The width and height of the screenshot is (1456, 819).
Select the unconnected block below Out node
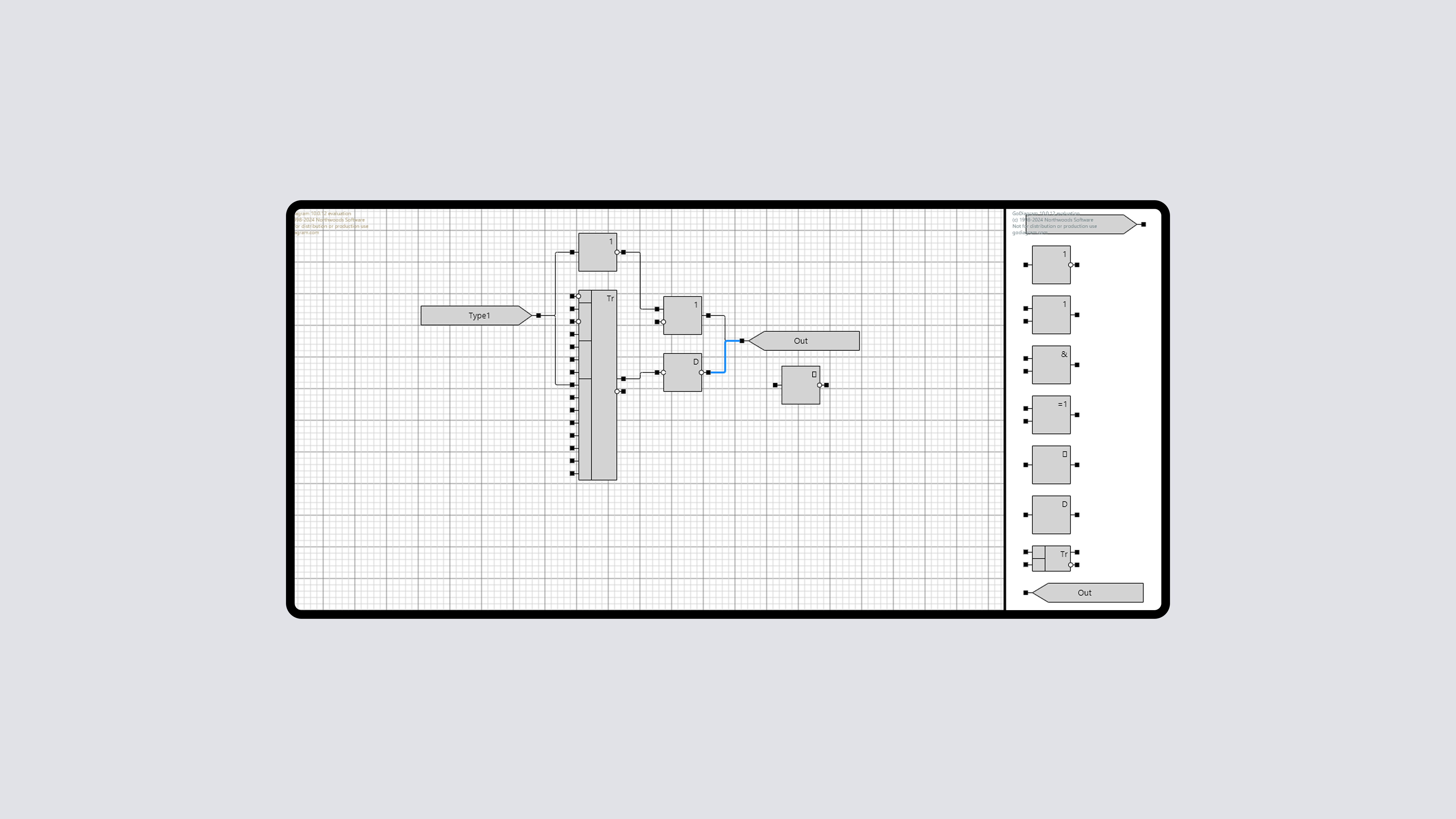click(x=800, y=385)
